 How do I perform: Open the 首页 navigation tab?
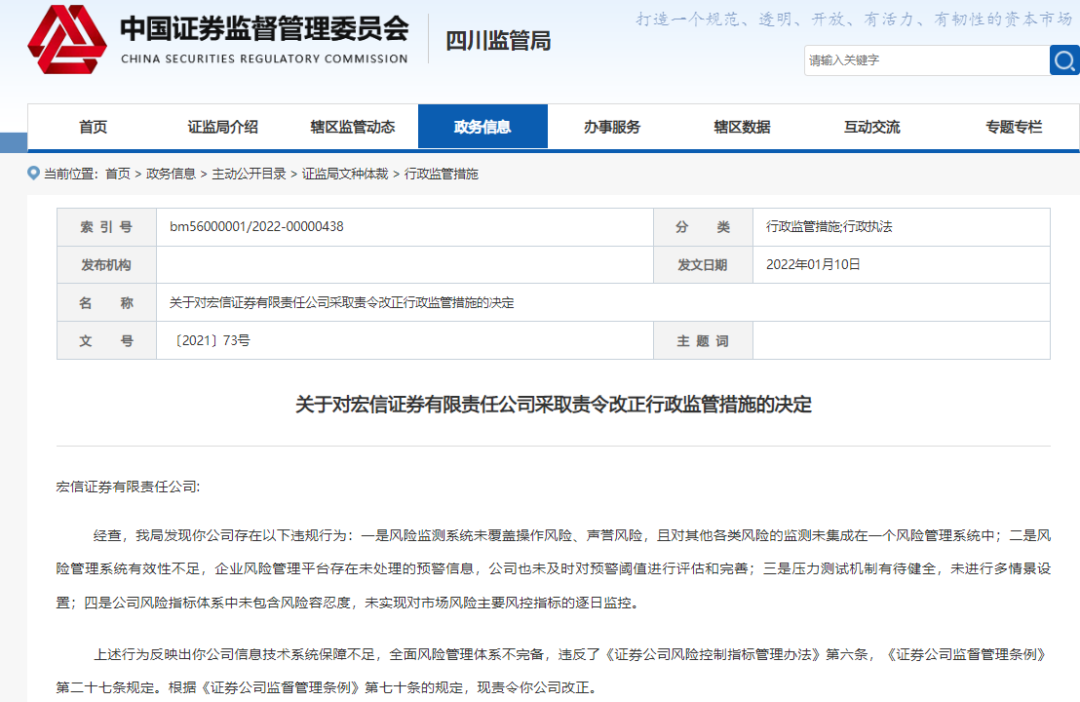pyautogui.click(x=93, y=127)
